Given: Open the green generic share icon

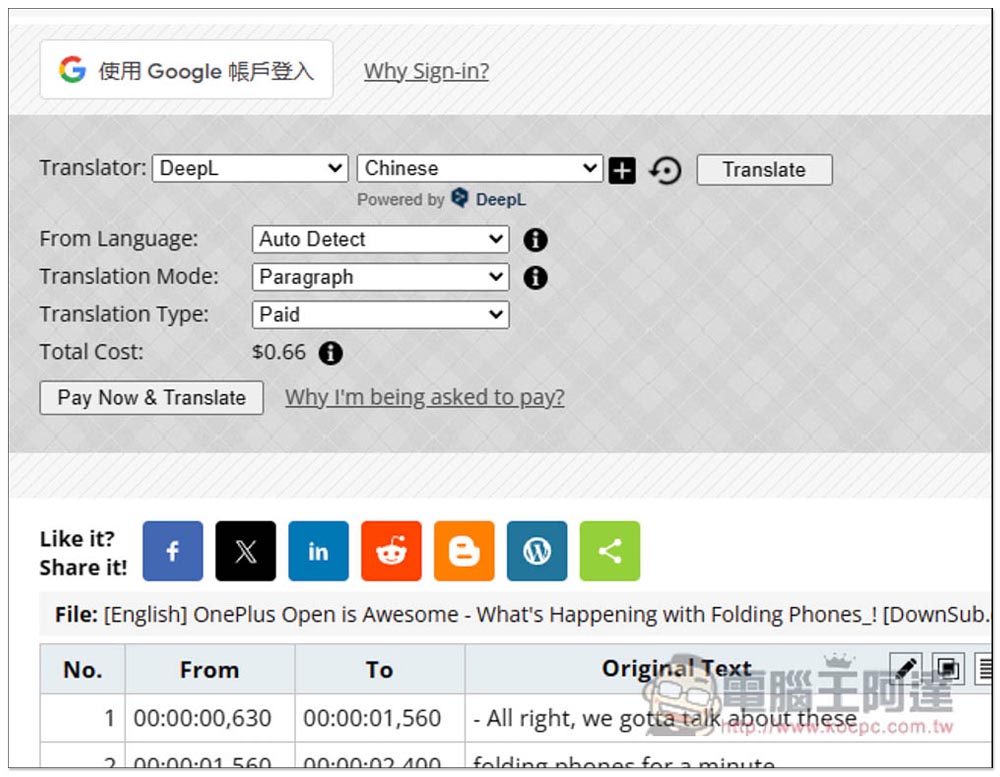Looking at the screenshot, I should pos(610,551).
